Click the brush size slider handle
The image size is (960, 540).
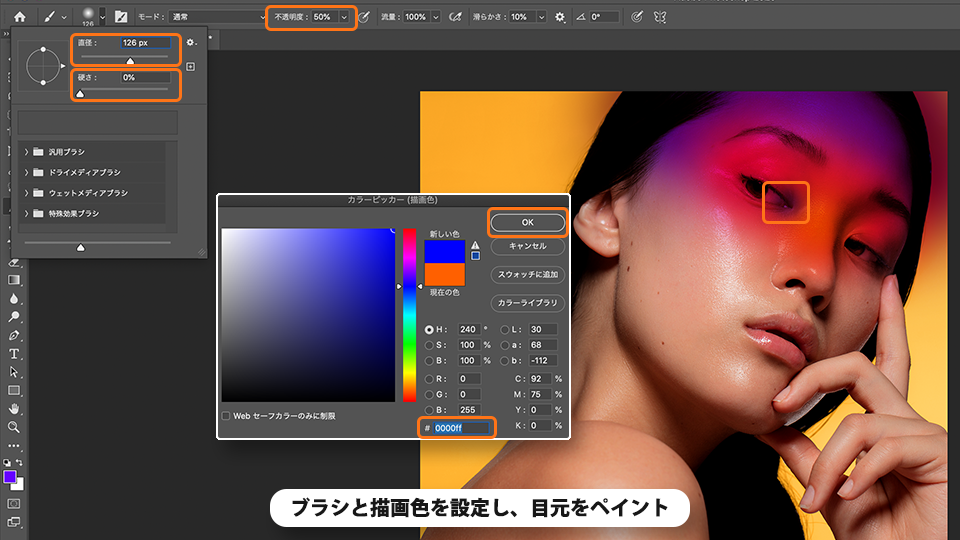130,60
